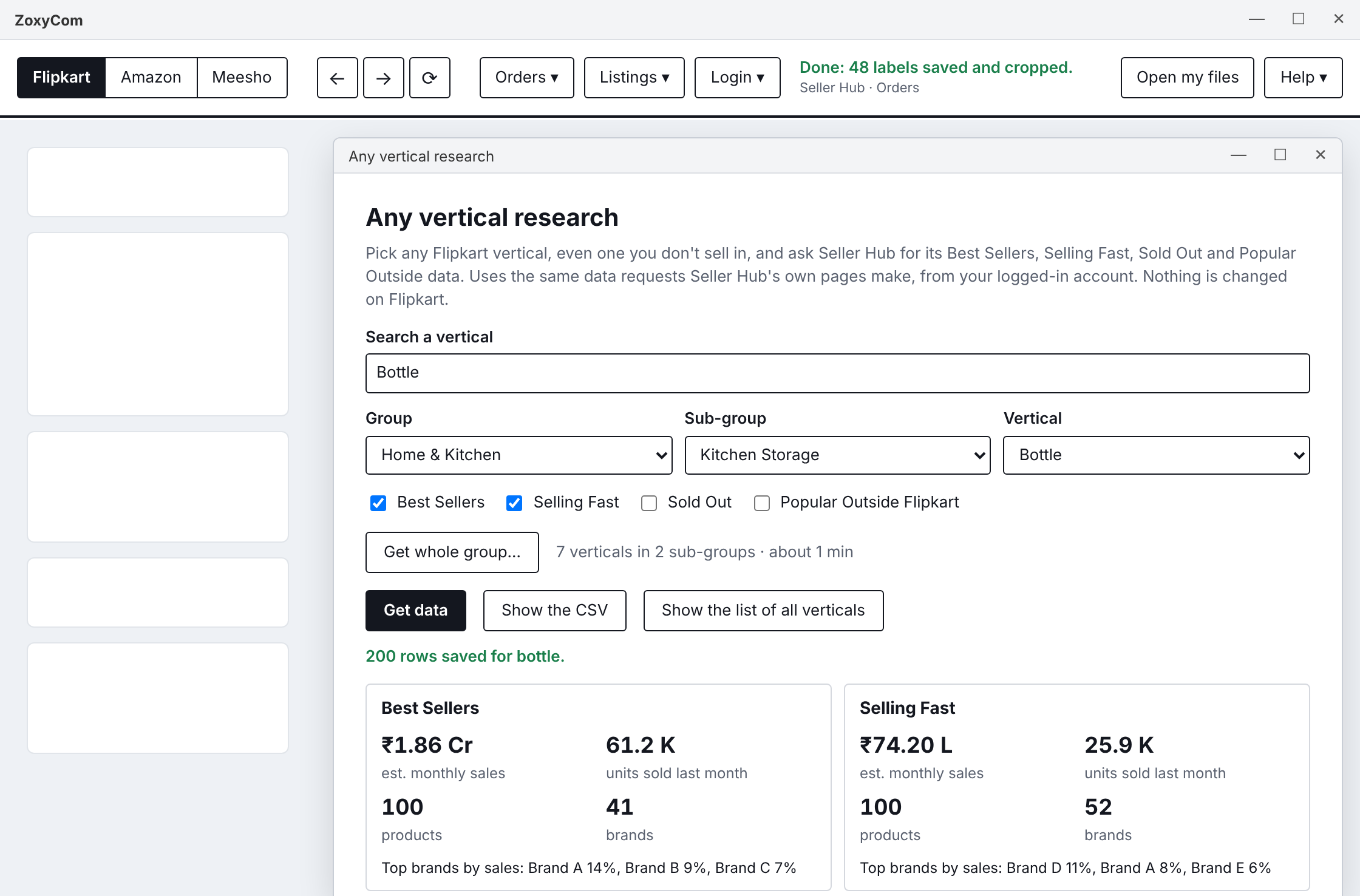Tick the Popular Outside Flipkart checkbox
The image size is (1360, 896).
pos(762,503)
